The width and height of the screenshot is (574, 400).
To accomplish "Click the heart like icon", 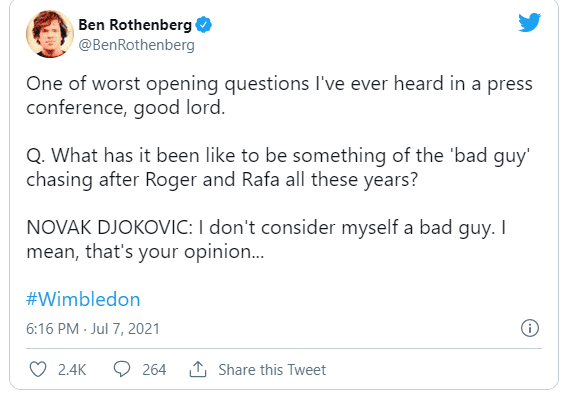I will pos(38,369).
